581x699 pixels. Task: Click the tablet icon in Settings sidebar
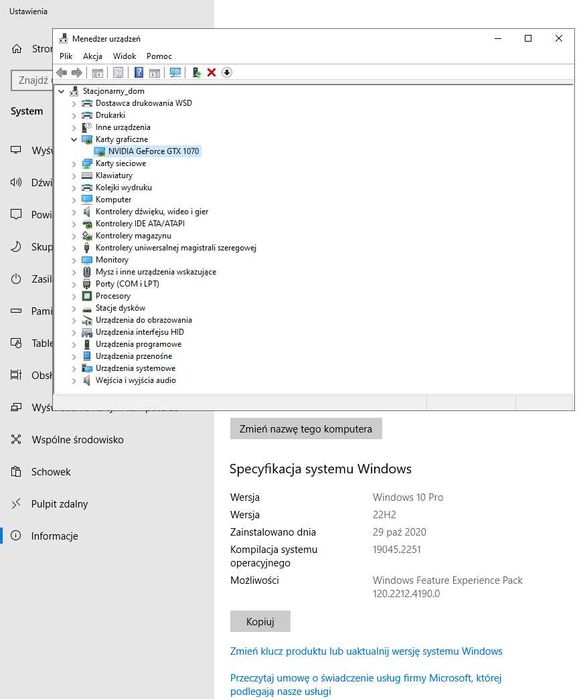16,343
